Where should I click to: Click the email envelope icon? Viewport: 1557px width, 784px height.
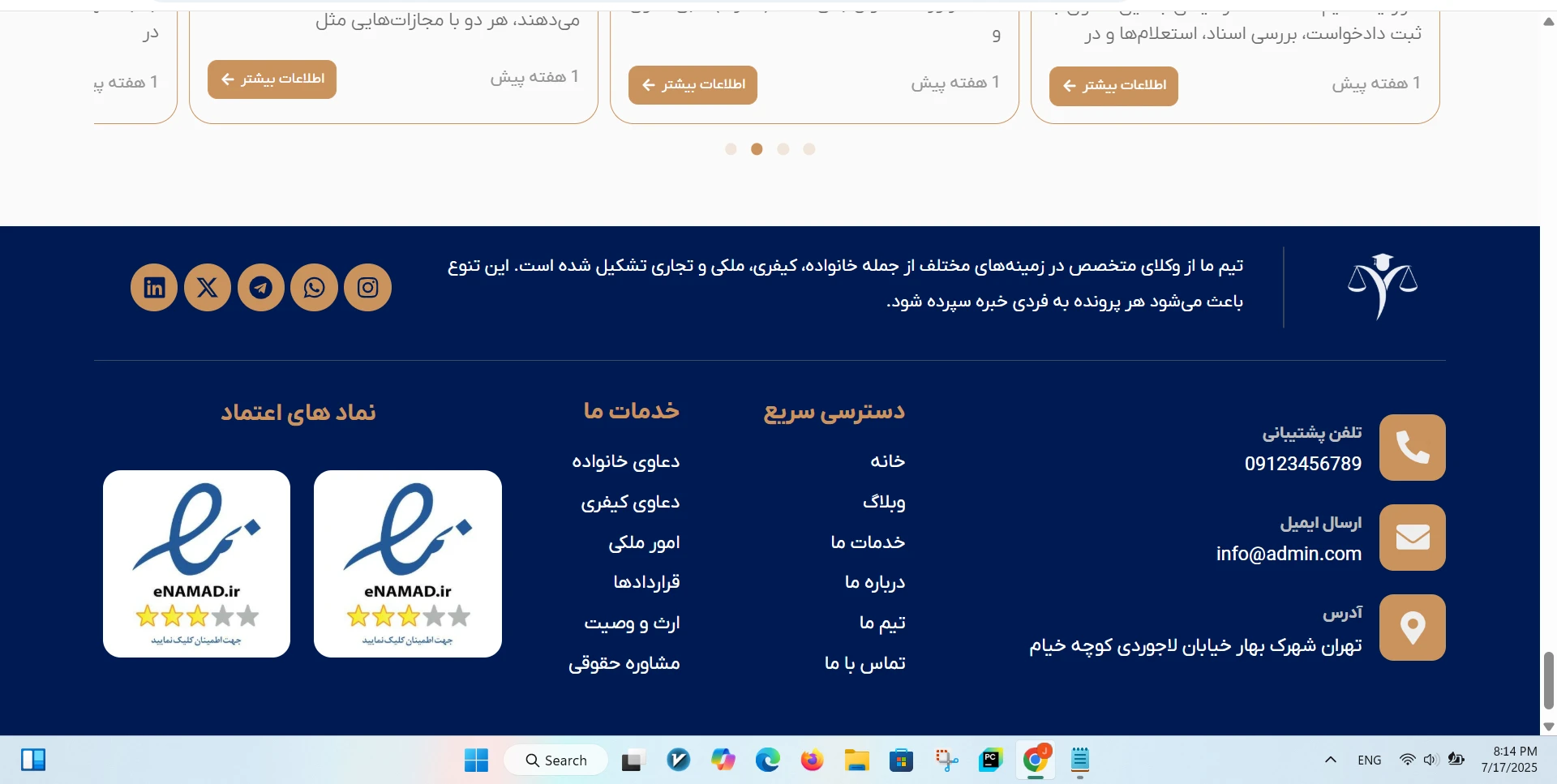[1412, 538]
